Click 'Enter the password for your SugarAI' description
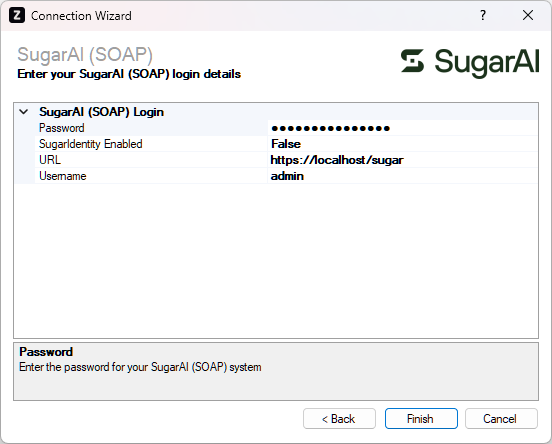This screenshot has height=444, width=552. [140, 367]
